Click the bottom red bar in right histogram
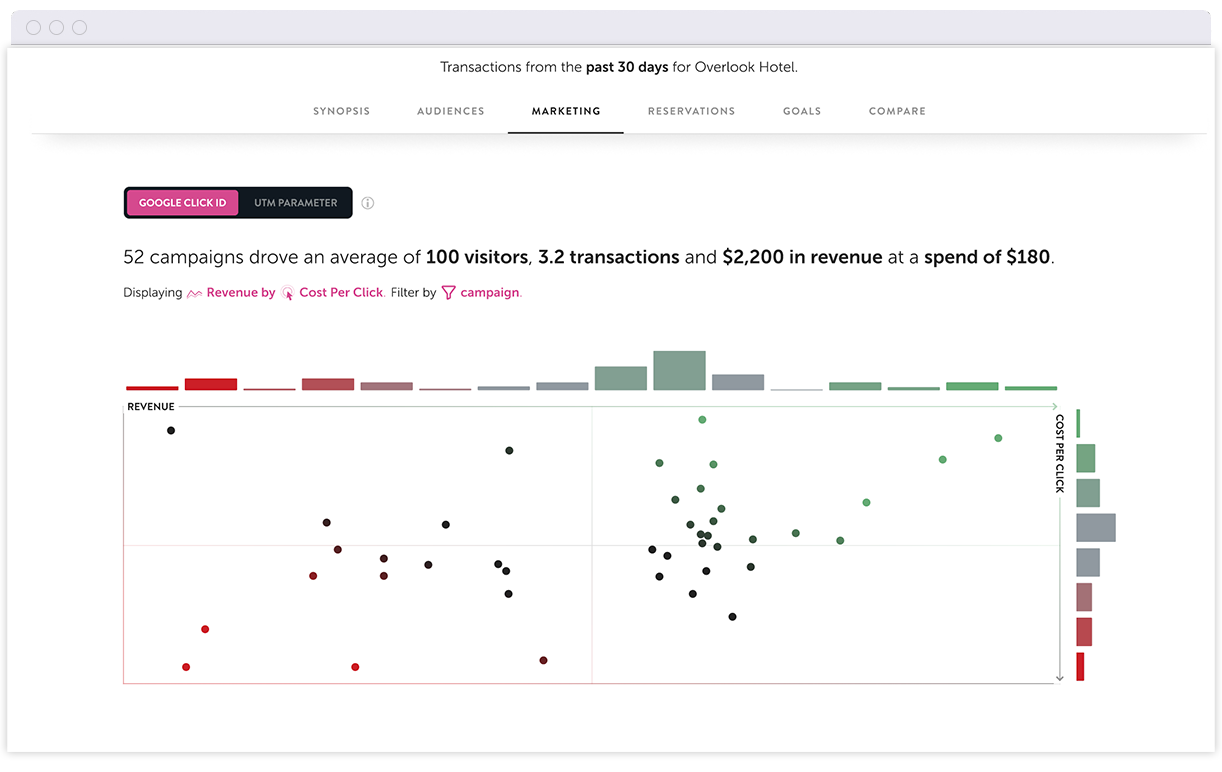Screen dimensions: 1222x772 click(1080, 667)
